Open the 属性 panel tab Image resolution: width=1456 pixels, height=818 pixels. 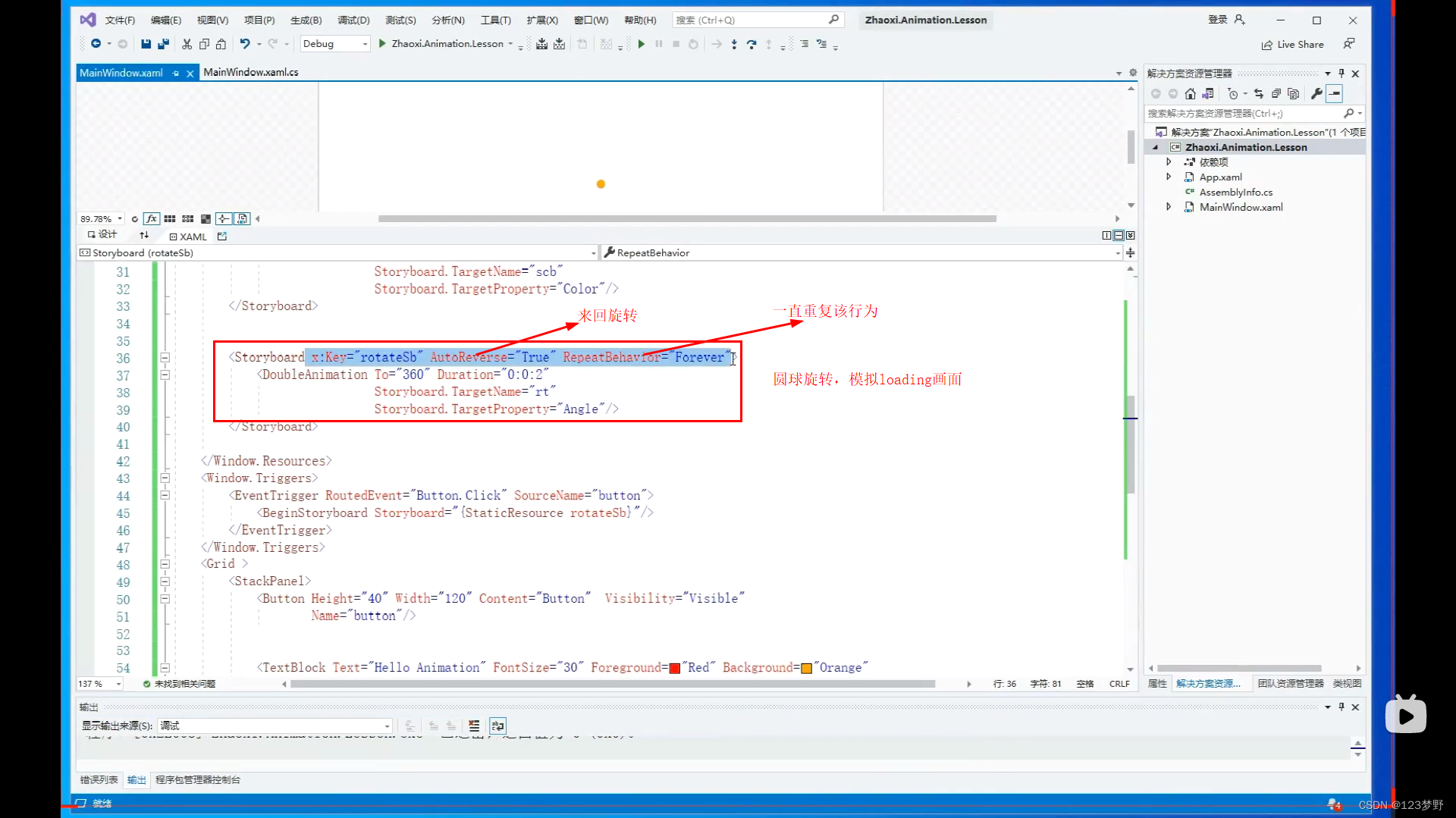click(x=1157, y=683)
